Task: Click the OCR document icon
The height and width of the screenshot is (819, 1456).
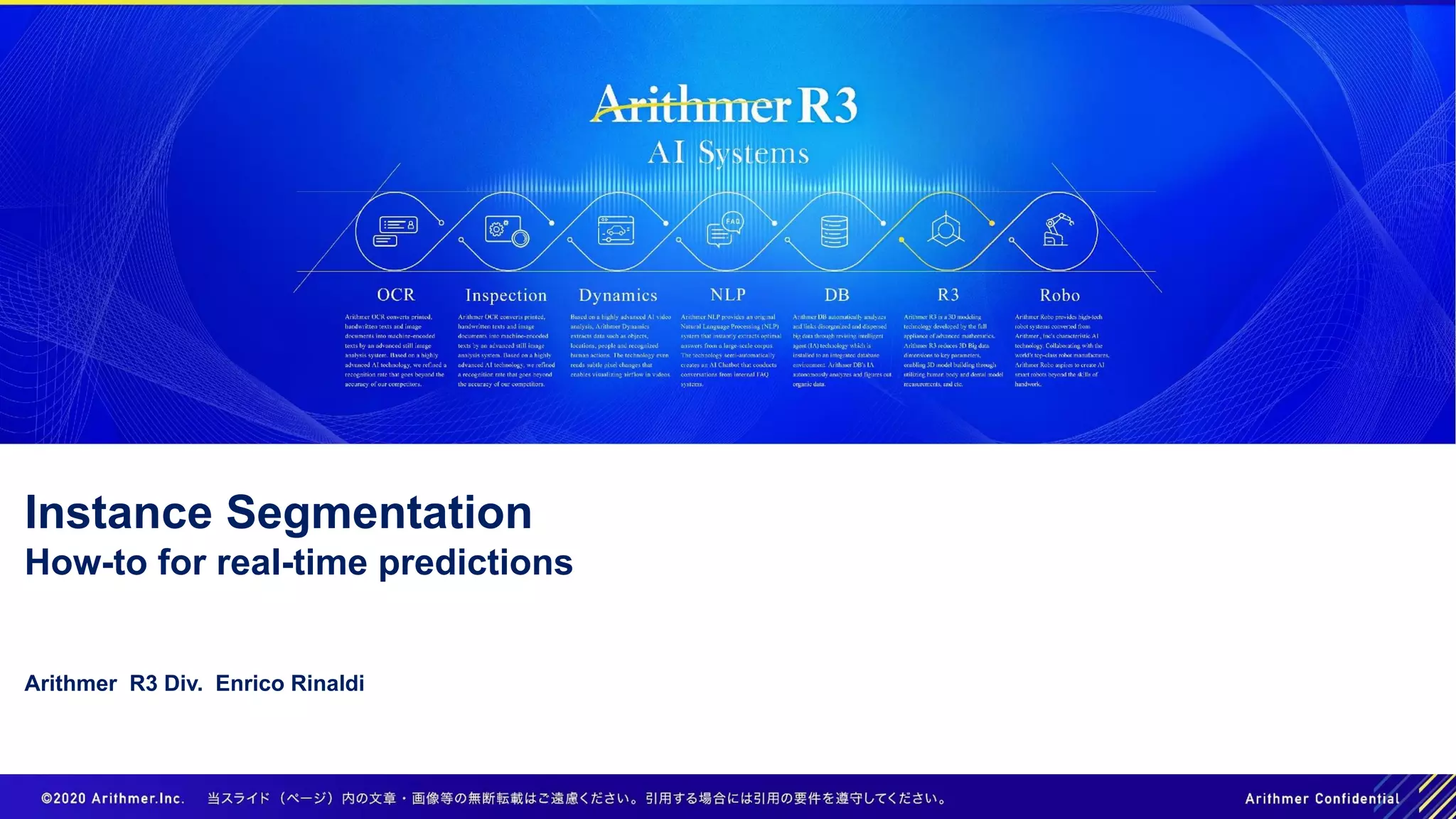Action: [395, 231]
